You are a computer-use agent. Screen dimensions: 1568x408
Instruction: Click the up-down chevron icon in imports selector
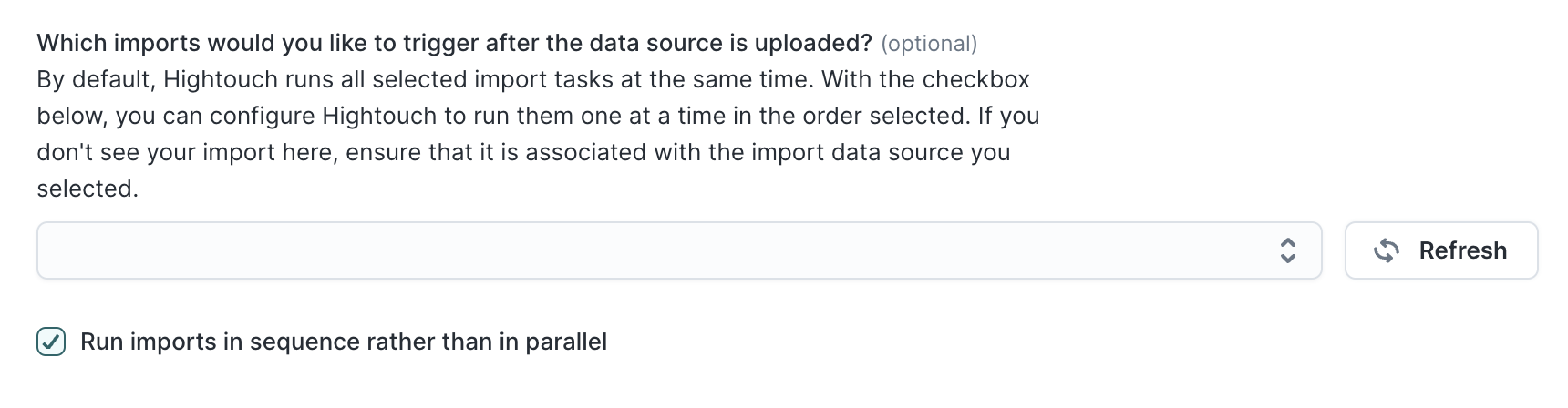tap(1288, 250)
